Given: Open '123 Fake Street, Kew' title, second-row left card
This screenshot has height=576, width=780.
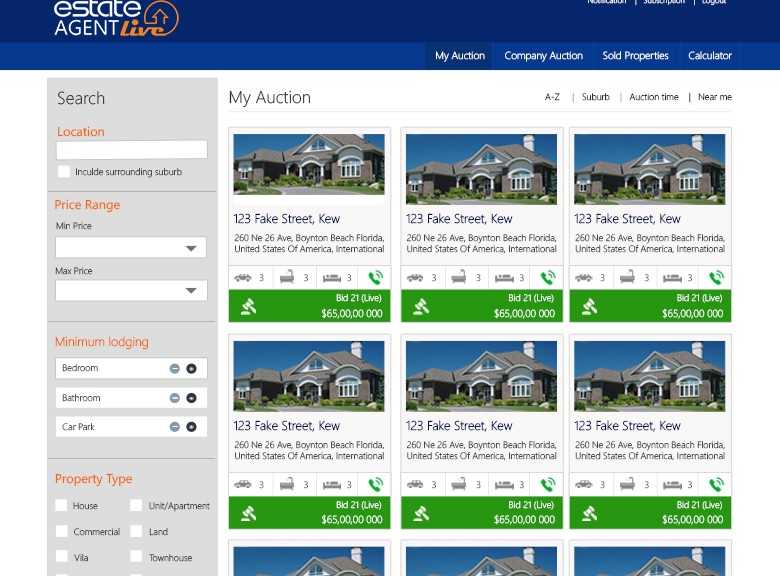Looking at the screenshot, I should tap(287, 426).
